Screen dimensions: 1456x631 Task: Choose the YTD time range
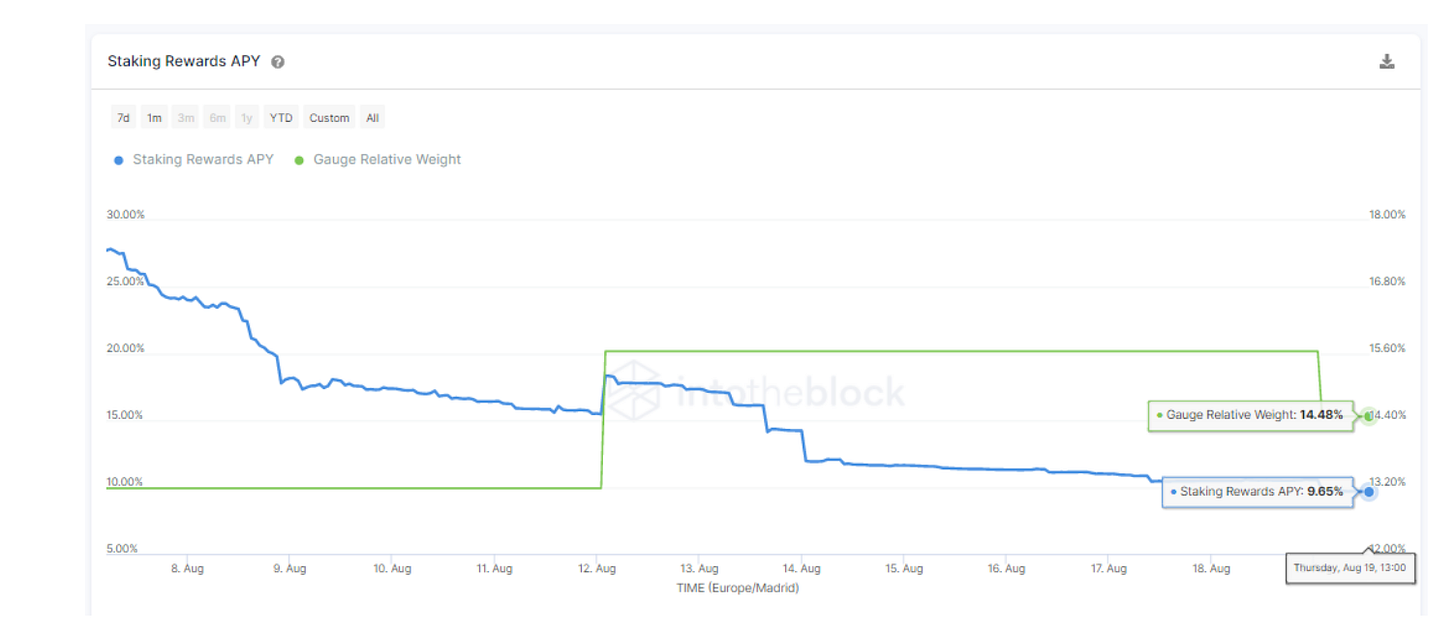pyautogui.click(x=281, y=118)
